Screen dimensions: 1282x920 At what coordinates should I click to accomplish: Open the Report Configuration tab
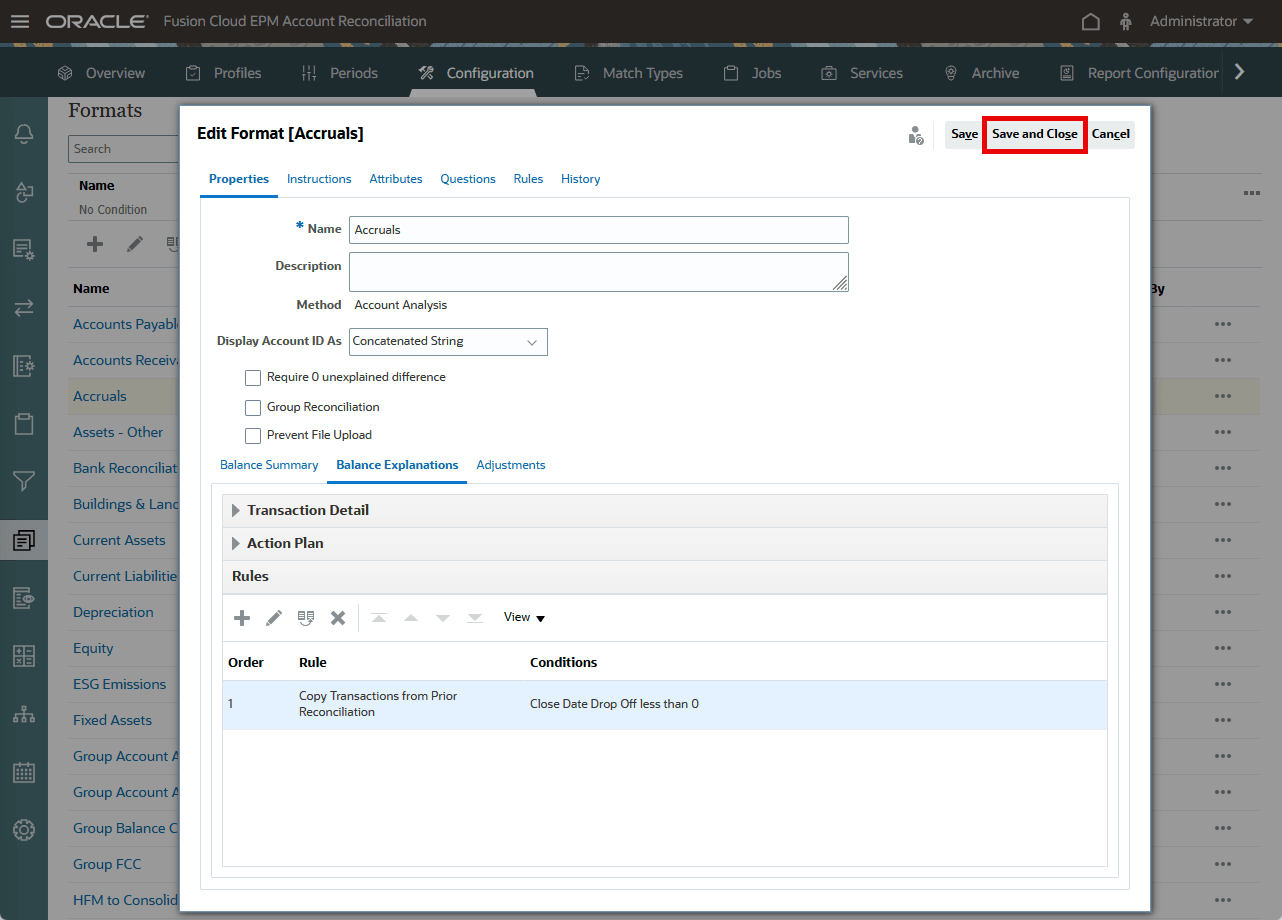tap(1140, 73)
